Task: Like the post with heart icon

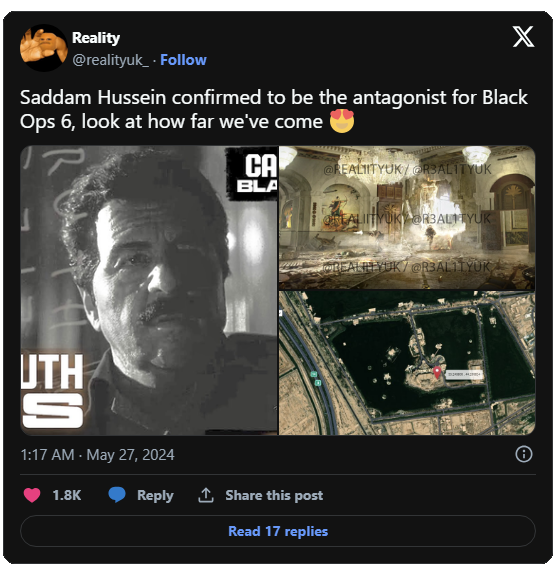Action: pyautogui.click(x=32, y=495)
